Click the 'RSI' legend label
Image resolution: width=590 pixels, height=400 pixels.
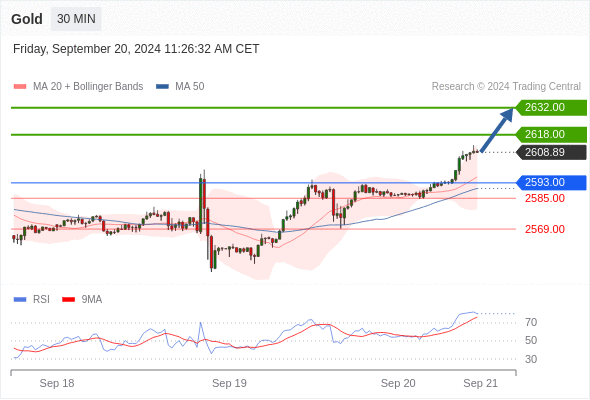tap(41, 300)
